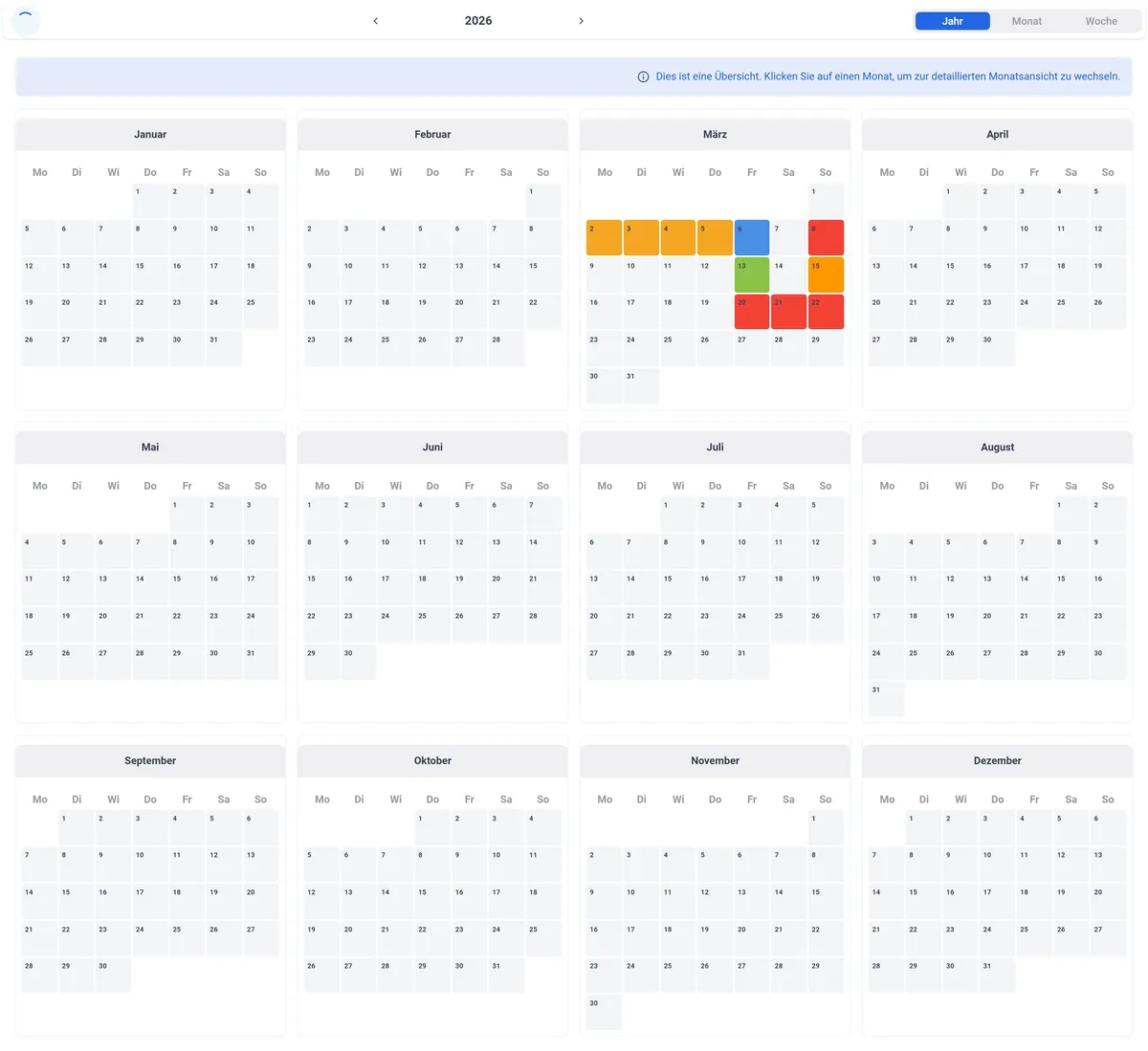The height and width of the screenshot is (1051, 1148).
Task: Click the loading spinner icon top-left
Action: coord(25,20)
